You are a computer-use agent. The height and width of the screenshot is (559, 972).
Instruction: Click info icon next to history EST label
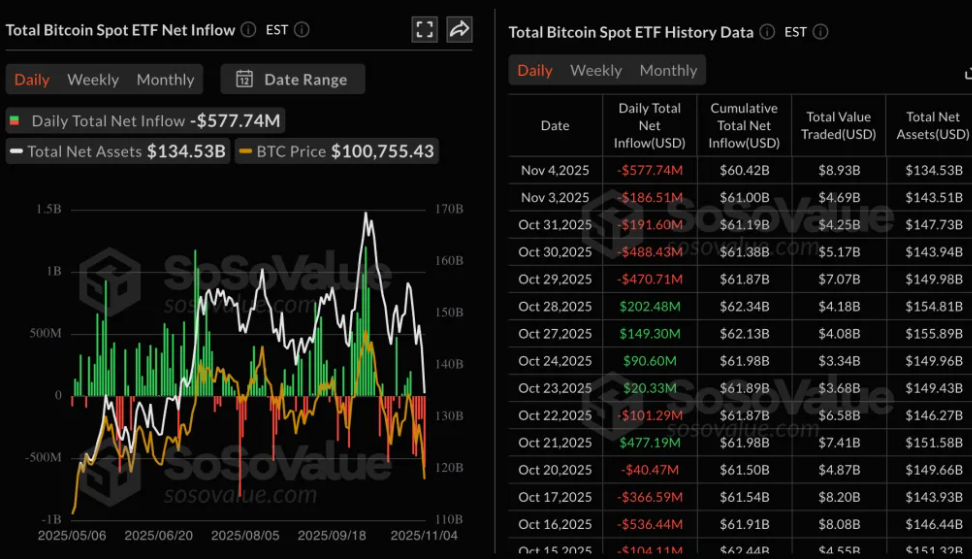820,32
